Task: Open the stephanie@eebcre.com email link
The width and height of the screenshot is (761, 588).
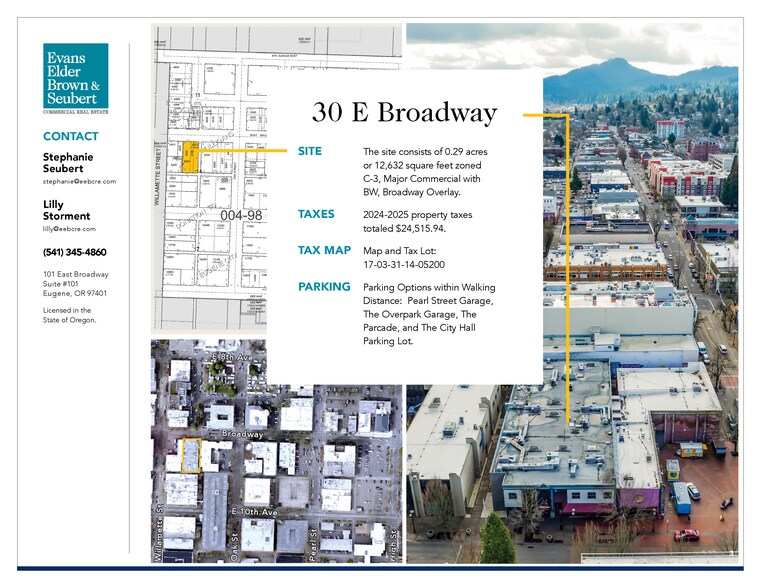Action: (80, 181)
